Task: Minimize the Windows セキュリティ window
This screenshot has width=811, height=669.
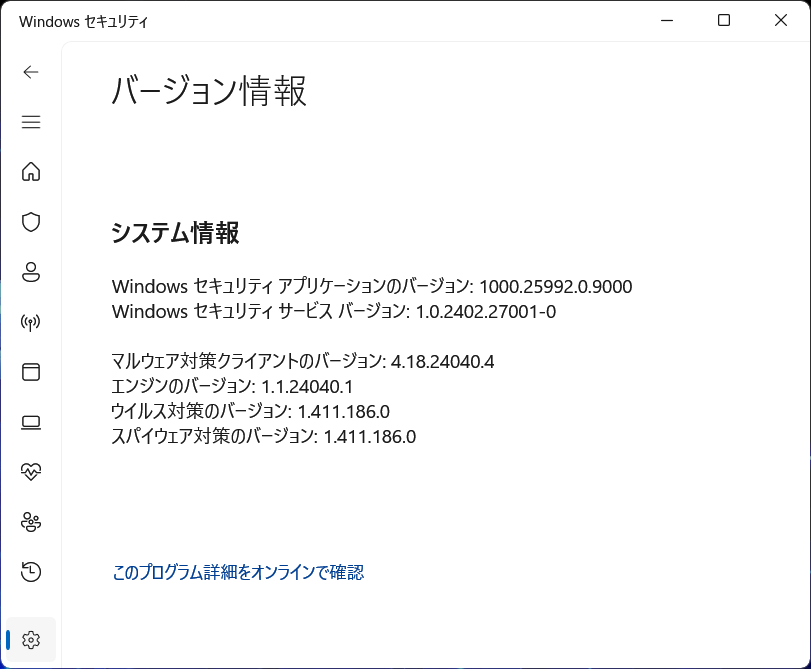Action: tap(667, 21)
